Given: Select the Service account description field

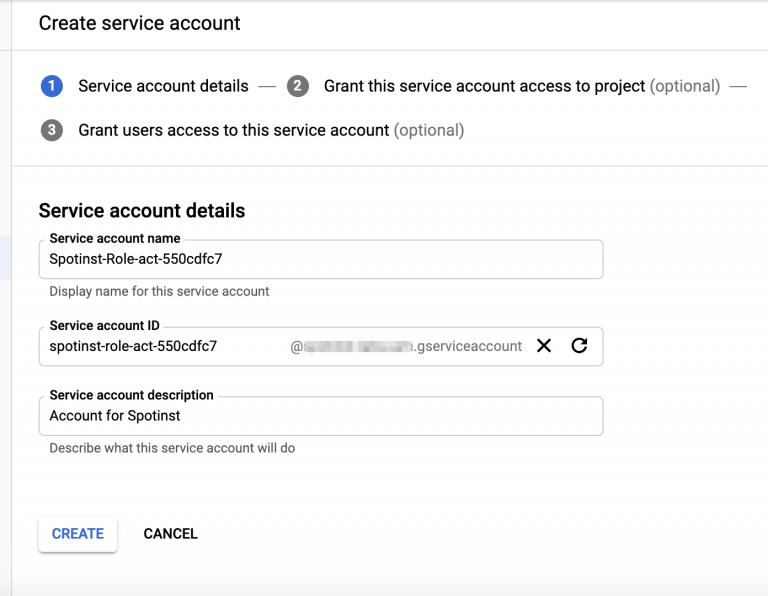Looking at the screenshot, I should pos(320,416).
